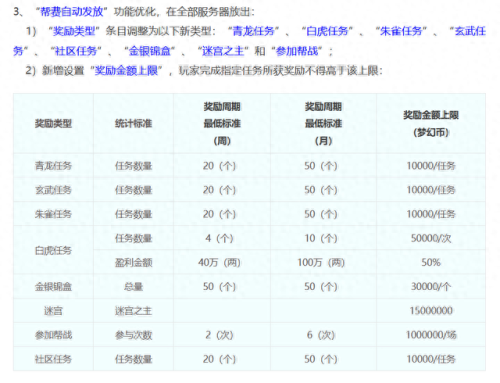Select the "奖励类型" table header cell
The image size is (500, 383).
tap(53, 124)
